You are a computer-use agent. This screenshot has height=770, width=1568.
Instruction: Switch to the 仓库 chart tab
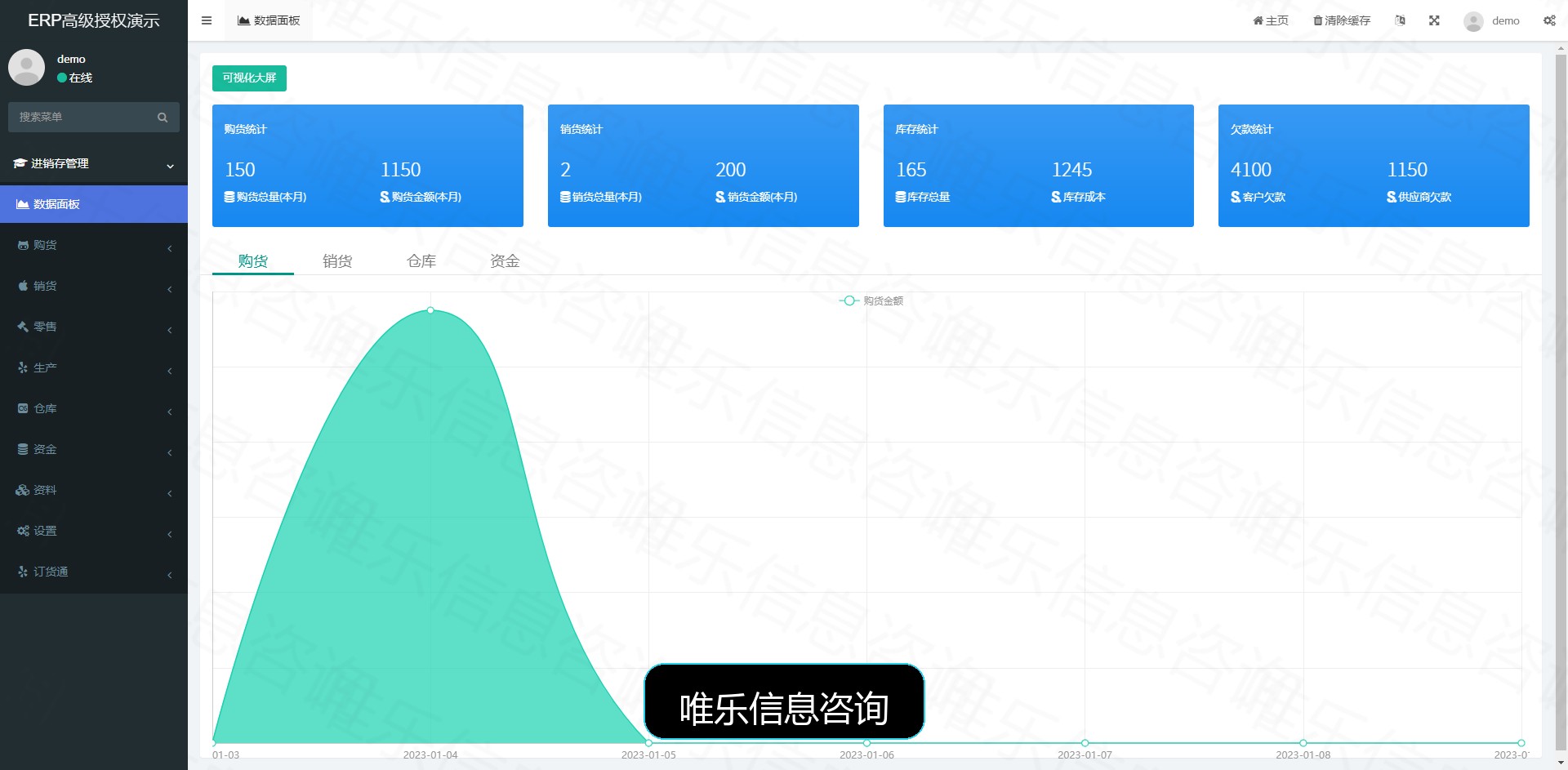click(x=421, y=261)
